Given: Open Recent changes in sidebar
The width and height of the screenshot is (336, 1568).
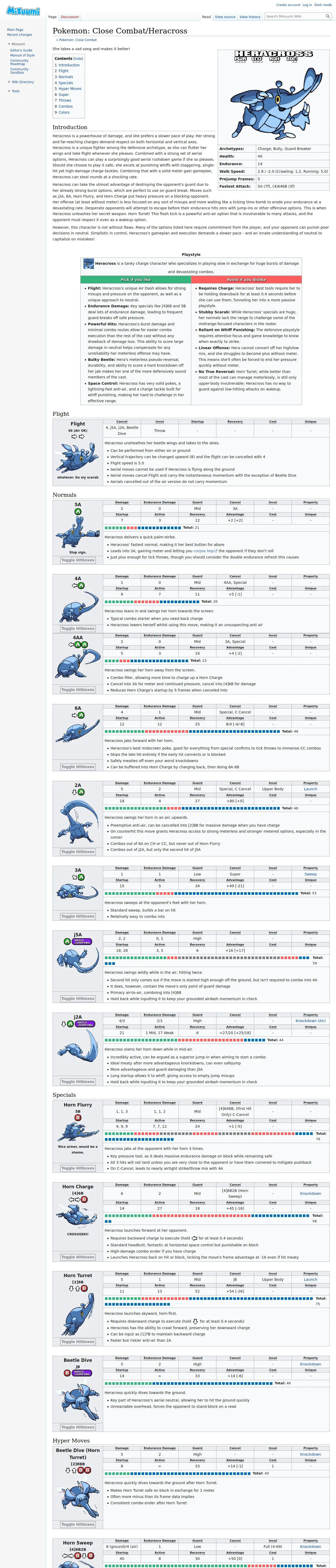Looking at the screenshot, I should [x=20, y=35].
